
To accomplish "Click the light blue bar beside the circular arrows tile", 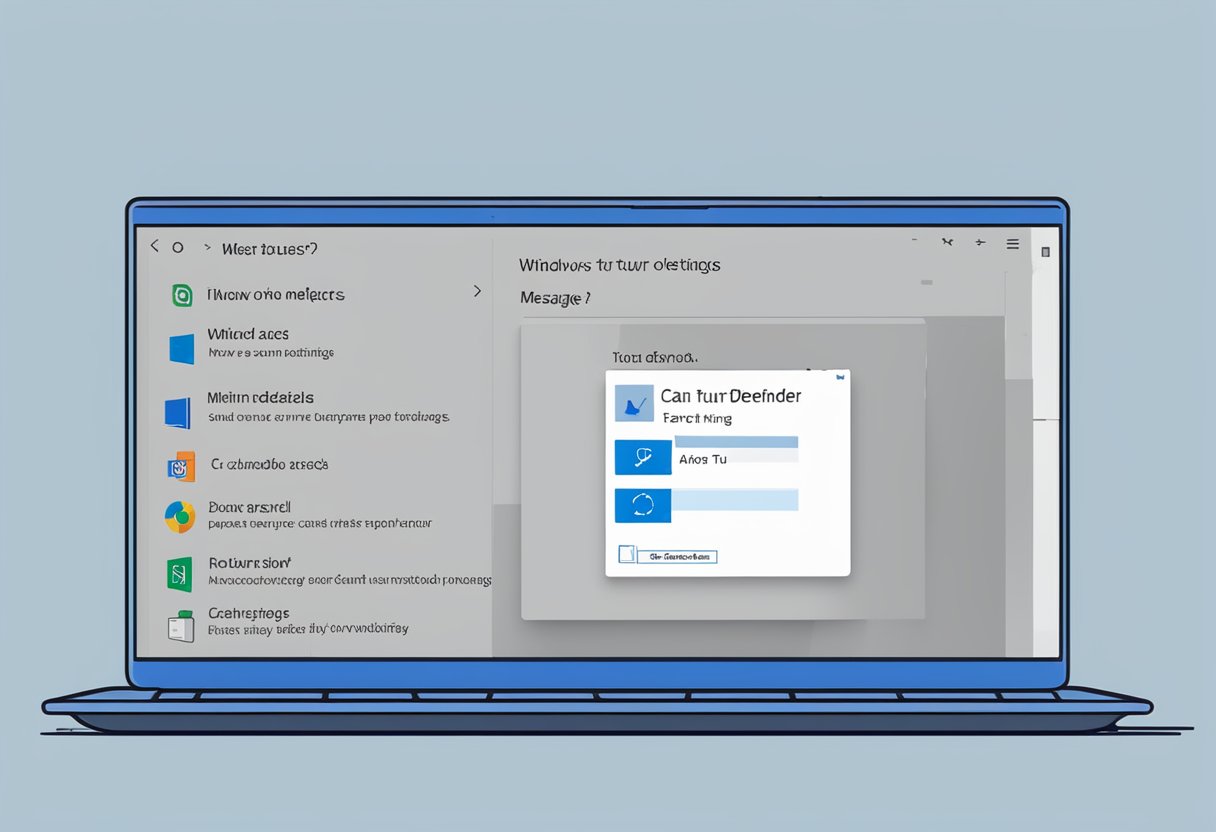I will (x=735, y=500).
